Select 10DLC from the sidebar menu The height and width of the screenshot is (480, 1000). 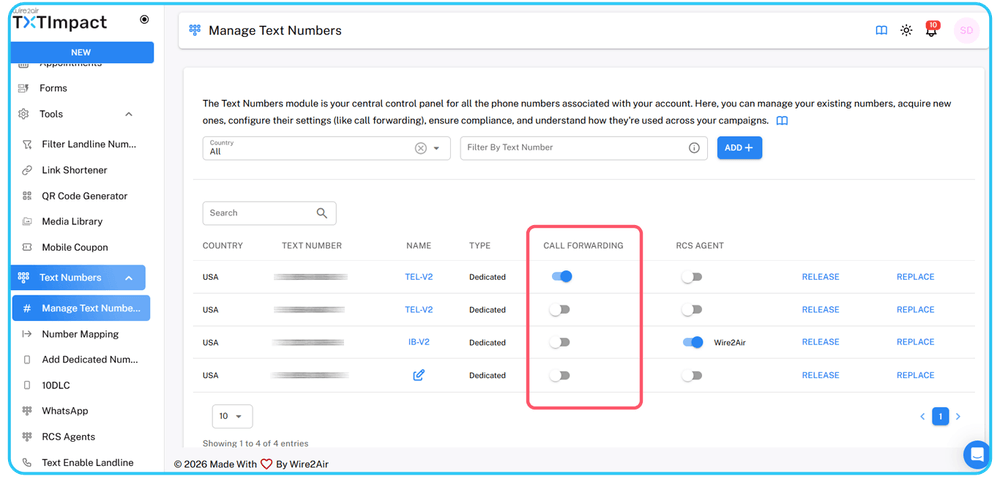click(x=56, y=385)
